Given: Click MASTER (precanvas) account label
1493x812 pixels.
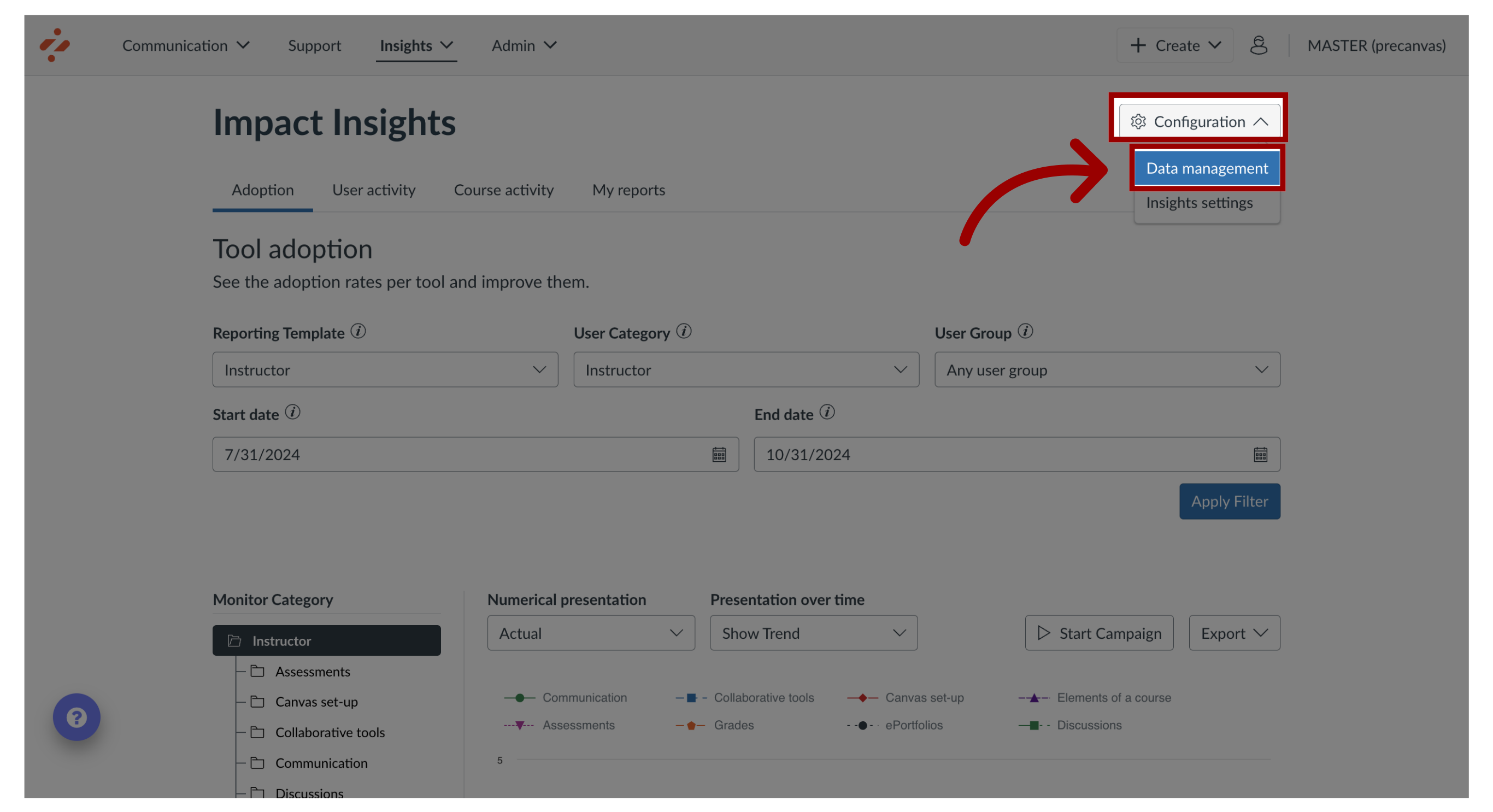Looking at the screenshot, I should pos(1376,45).
